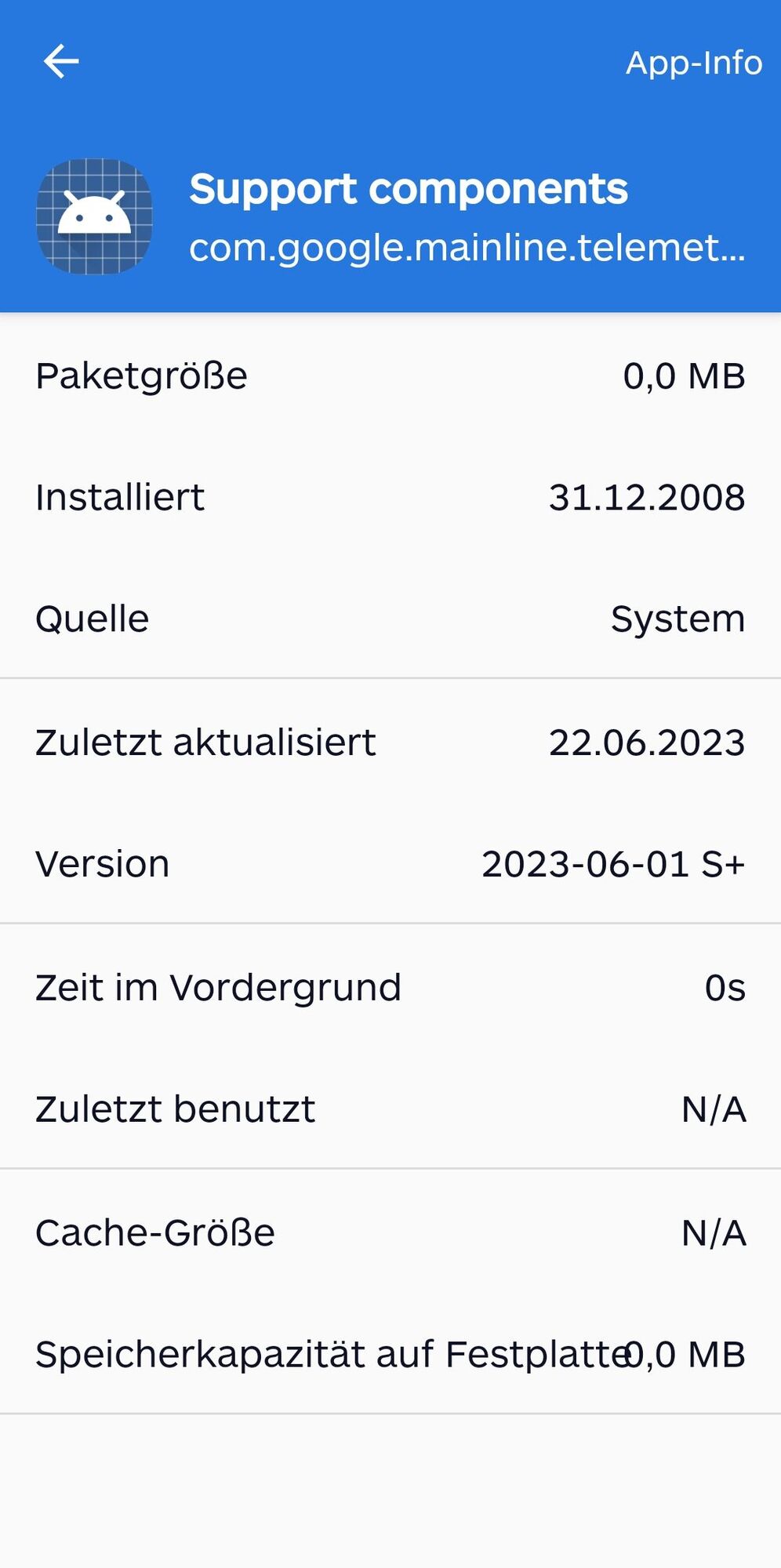
Task: Select the 22.06.2023 update date
Action: 646,742
